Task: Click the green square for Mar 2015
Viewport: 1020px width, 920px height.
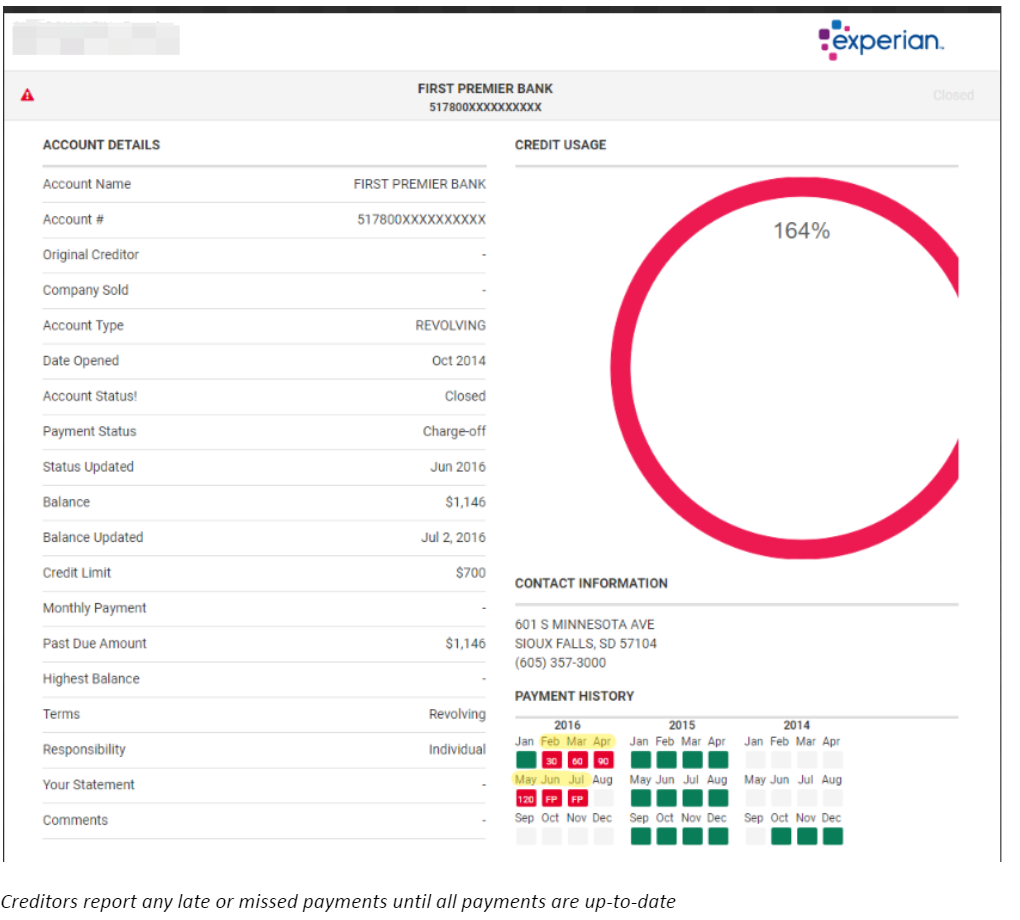Action: [692, 760]
